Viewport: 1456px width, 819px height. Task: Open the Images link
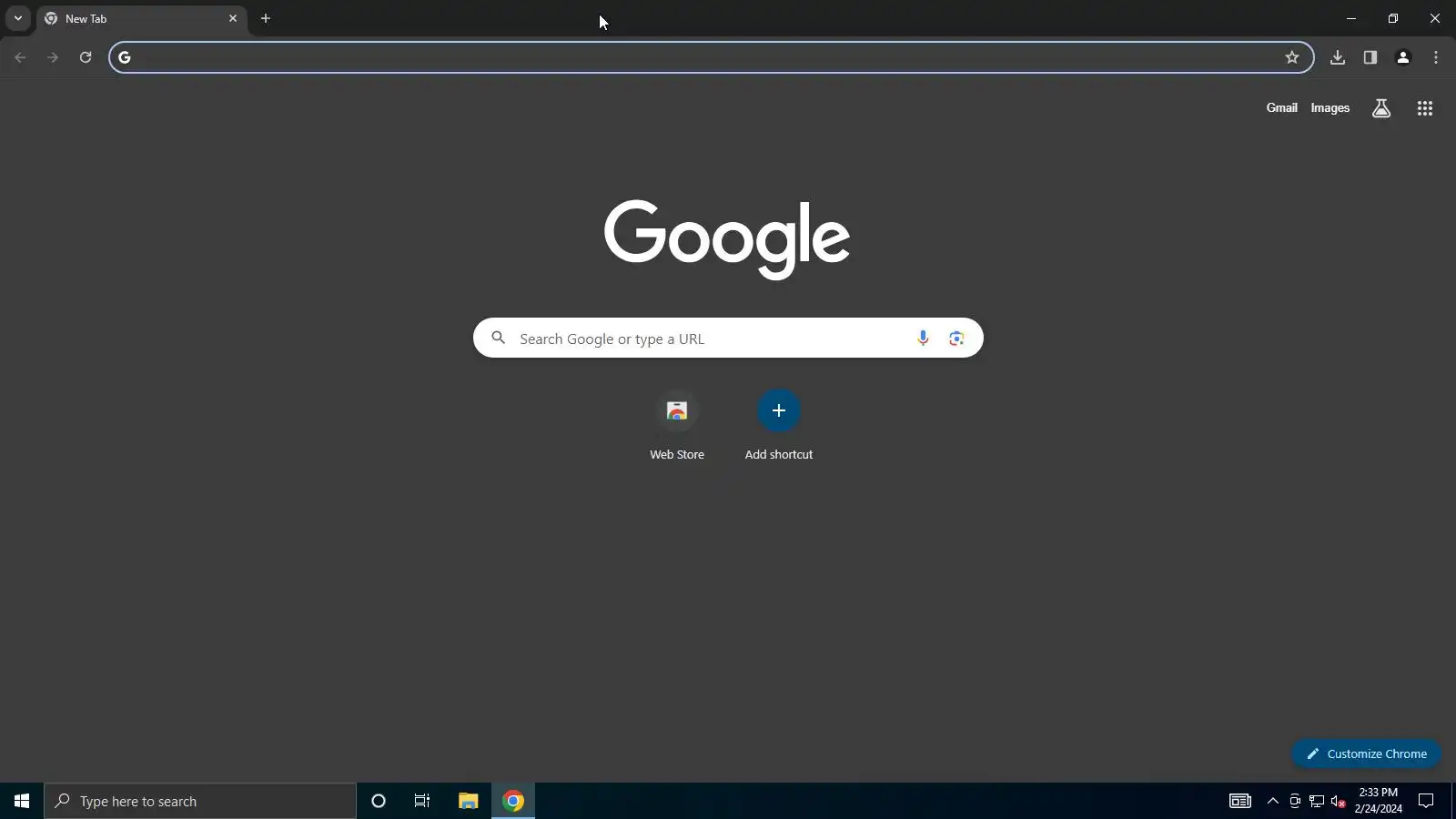[x=1330, y=108]
